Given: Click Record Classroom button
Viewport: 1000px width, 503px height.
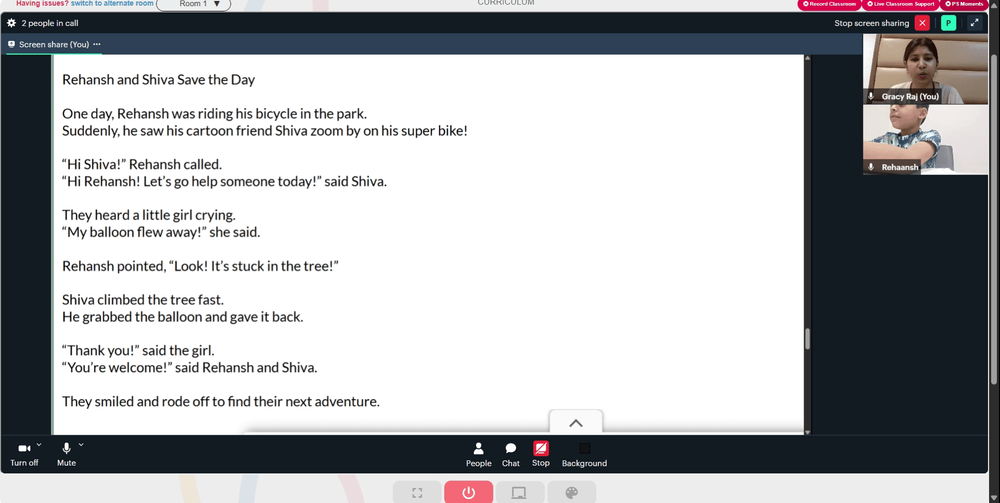Looking at the screenshot, I should click(x=829, y=4).
